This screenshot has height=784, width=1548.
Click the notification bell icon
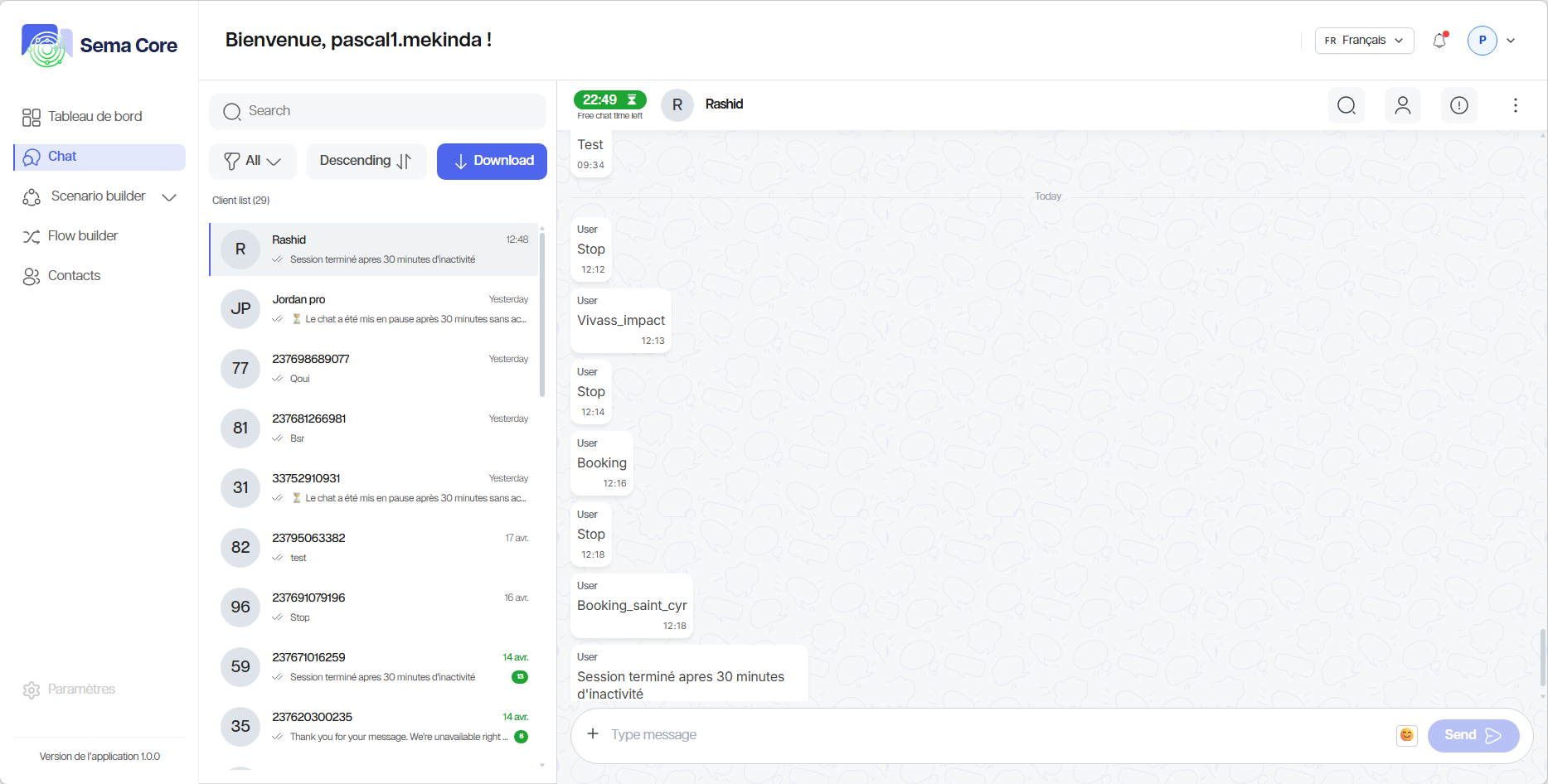pyautogui.click(x=1439, y=41)
